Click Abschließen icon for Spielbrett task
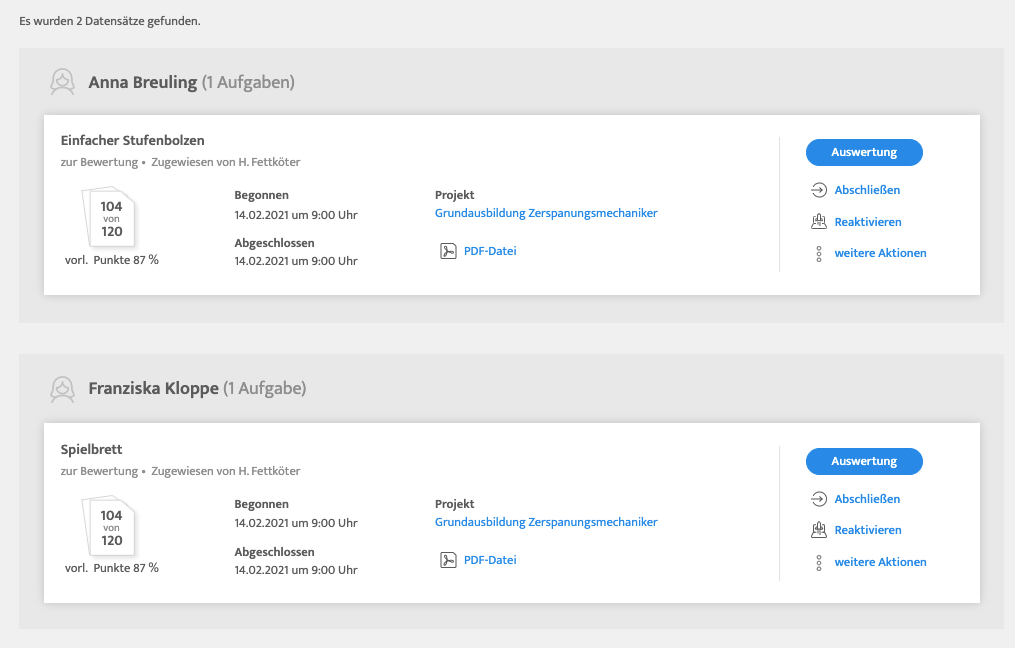Screen dimensions: 1015x648 click(819, 499)
